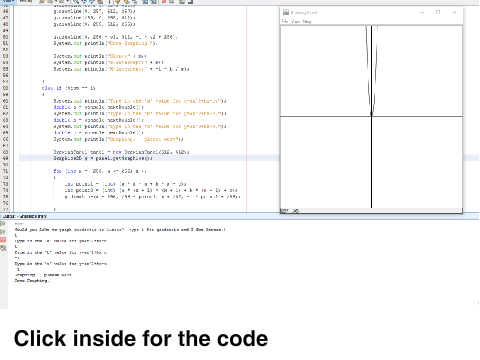
Task: Click the coordinates status bar in Drawing Panel
Action: click(371, 211)
